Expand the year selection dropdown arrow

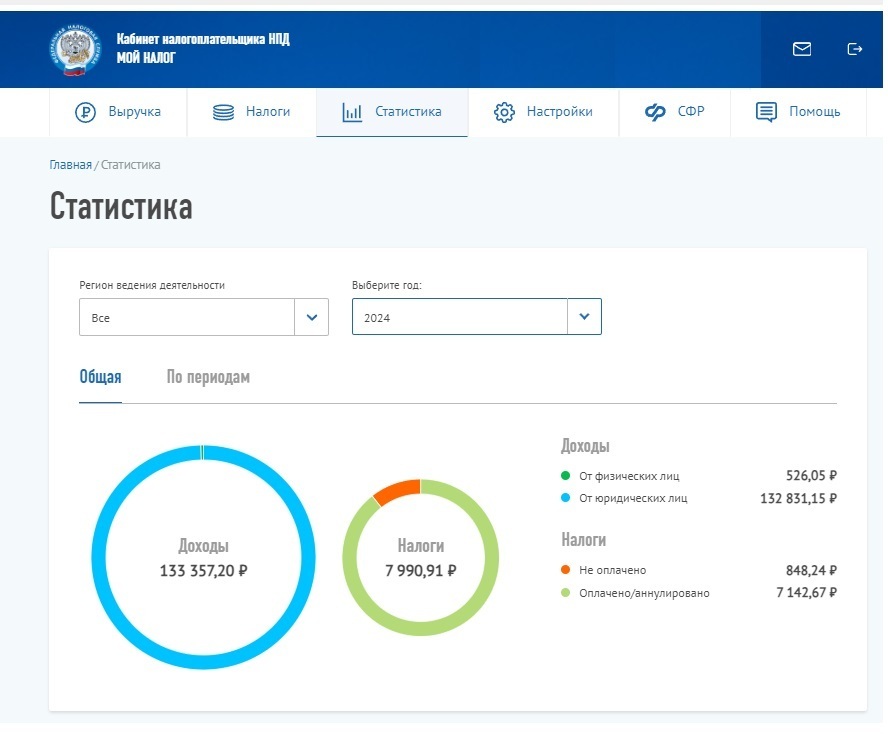click(x=584, y=317)
